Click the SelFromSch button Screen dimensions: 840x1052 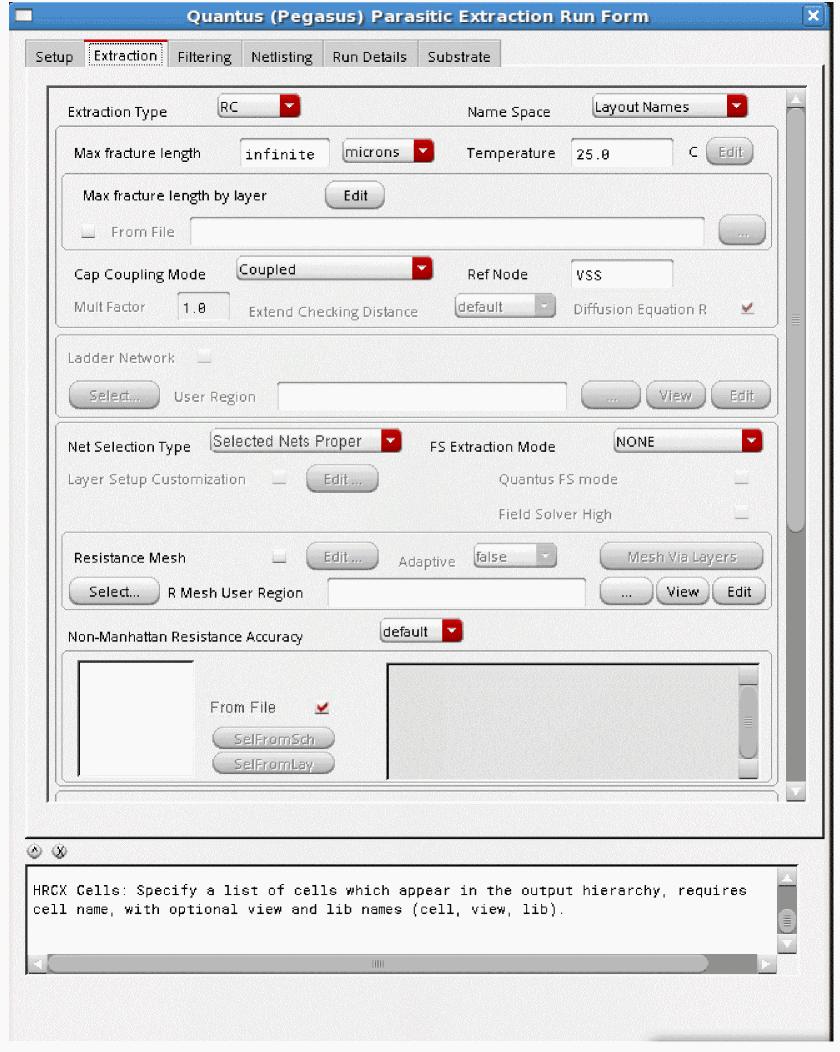pyautogui.click(x=274, y=739)
